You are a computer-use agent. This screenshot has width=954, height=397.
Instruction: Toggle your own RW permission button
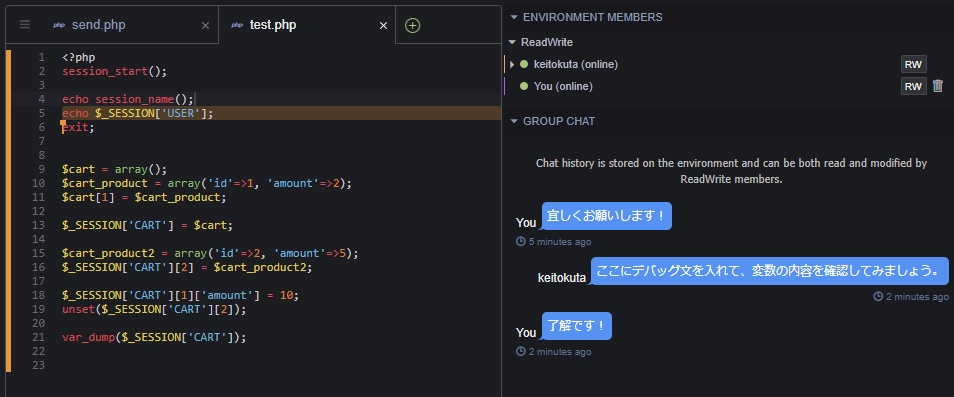pyautogui.click(x=913, y=86)
